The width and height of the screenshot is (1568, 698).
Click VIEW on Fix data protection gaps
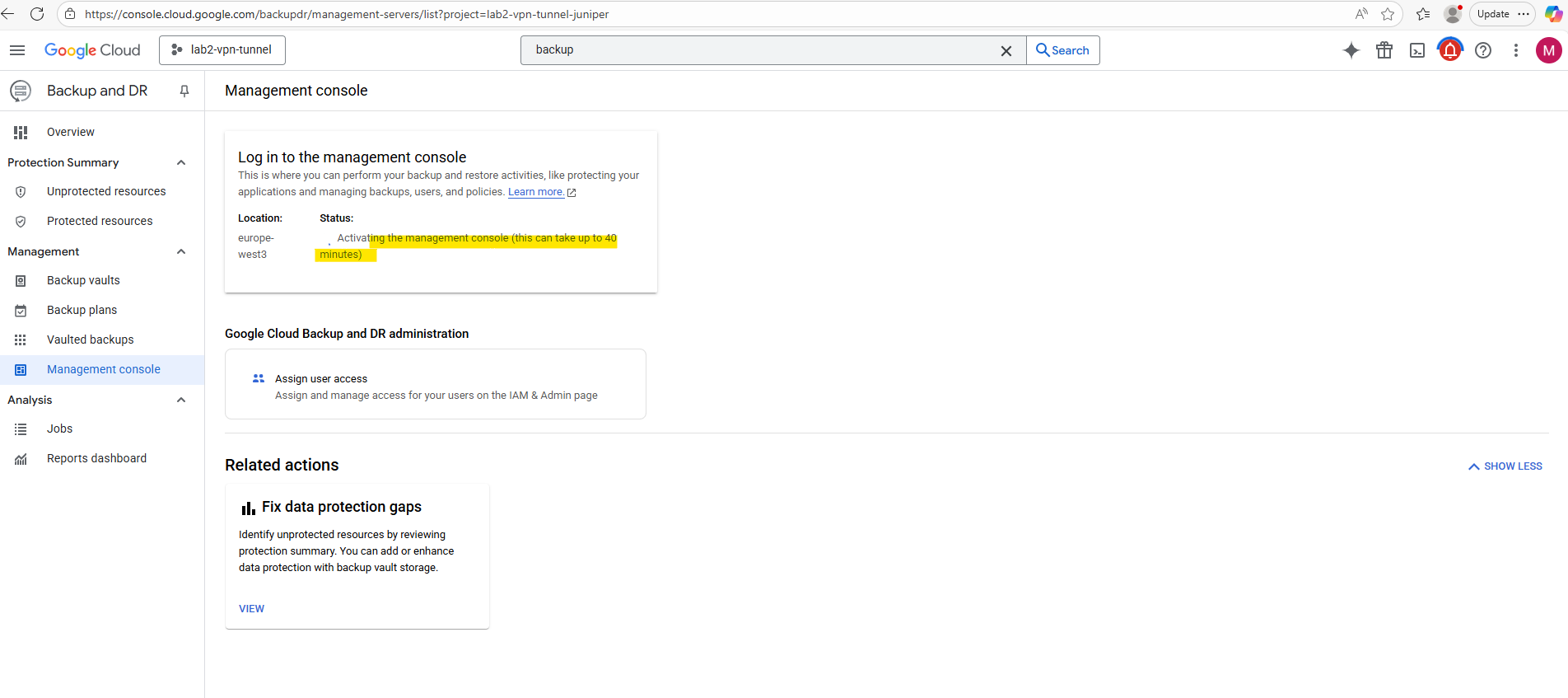[x=251, y=609]
